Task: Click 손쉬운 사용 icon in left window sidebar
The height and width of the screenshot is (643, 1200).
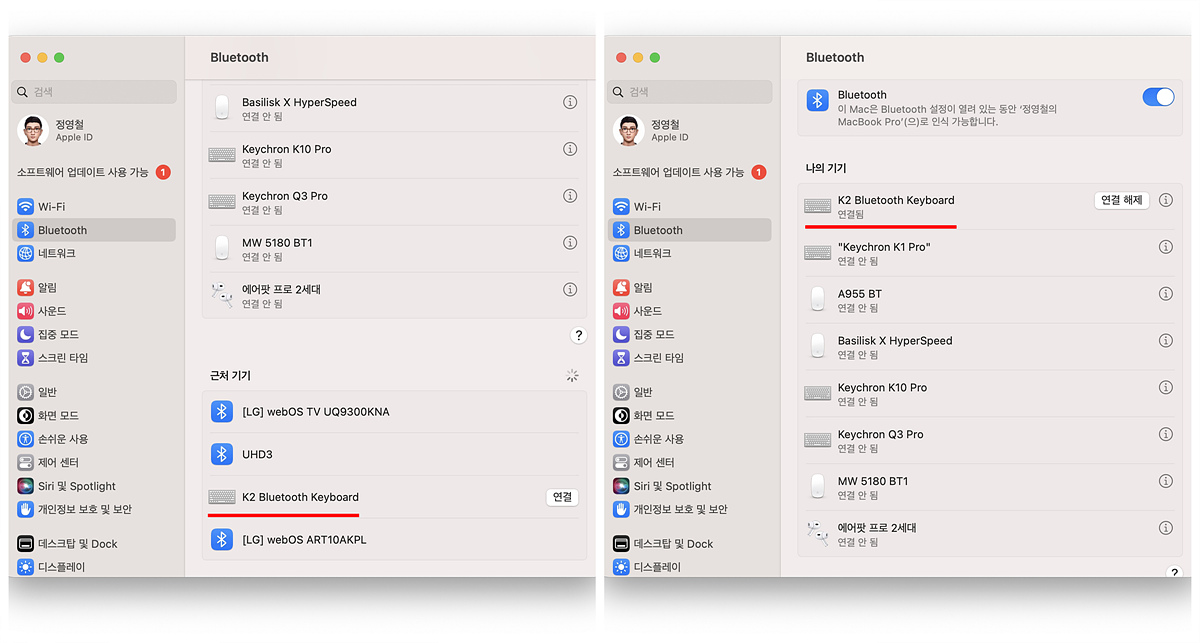Action: 26,439
